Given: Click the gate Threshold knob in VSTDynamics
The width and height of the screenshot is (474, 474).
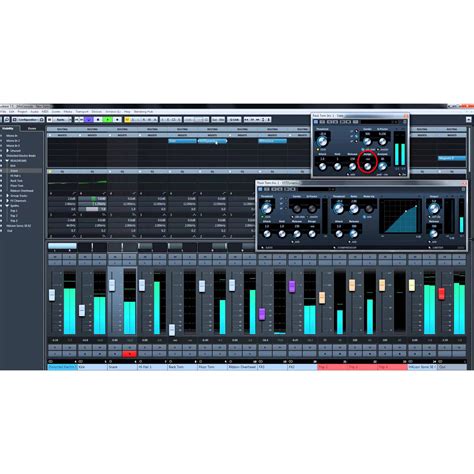Looking at the screenshot, I should [266, 209].
